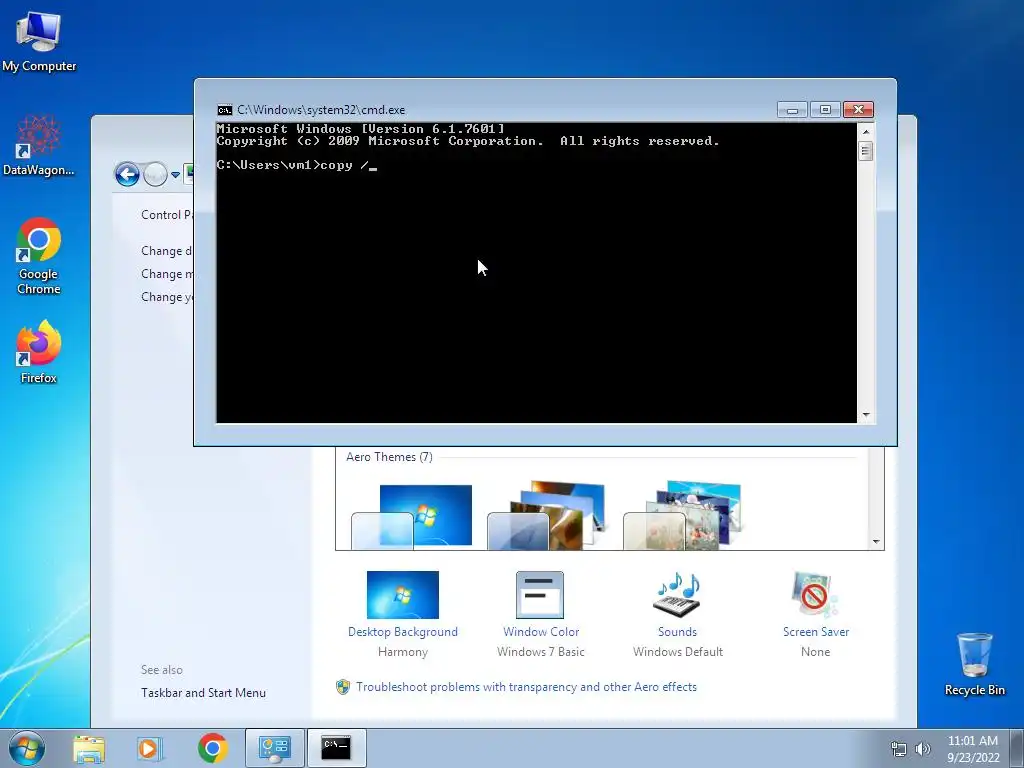Open the volume tray icon
Image resolution: width=1024 pixels, height=768 pixels.
pos(922,749)
